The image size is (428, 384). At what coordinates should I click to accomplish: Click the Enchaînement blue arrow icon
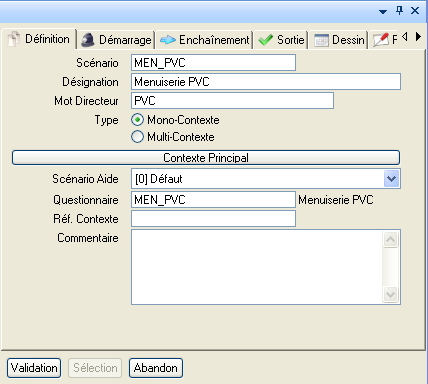pos(168,40)
